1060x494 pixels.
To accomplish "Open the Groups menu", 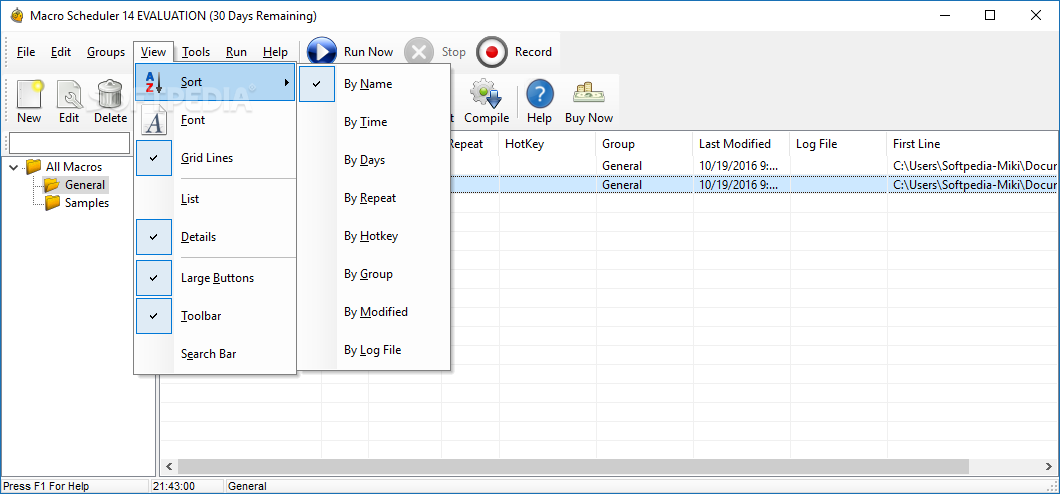I will click(x=106, y=52).
